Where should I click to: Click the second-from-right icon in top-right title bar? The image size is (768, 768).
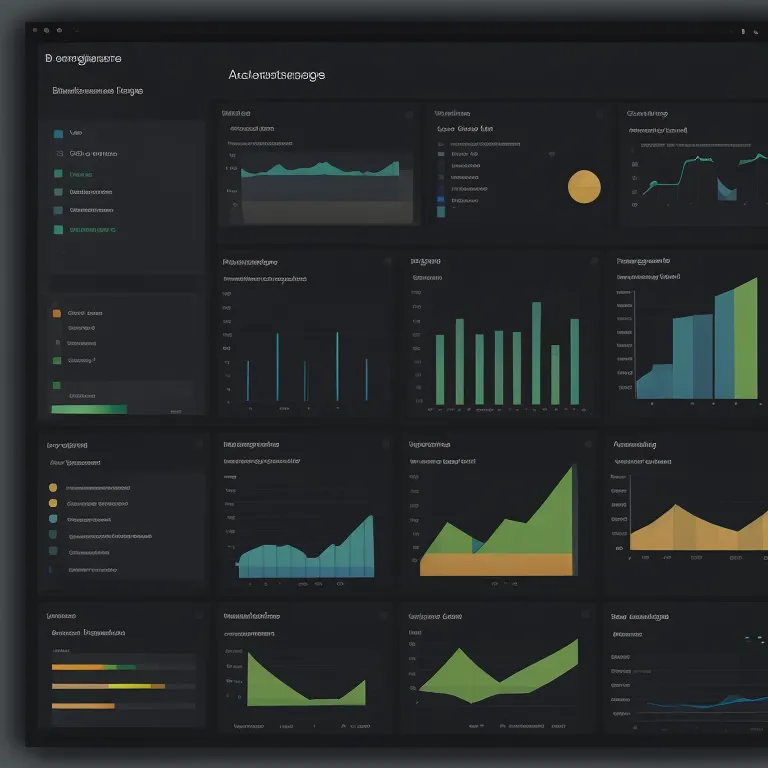[741, 32]
